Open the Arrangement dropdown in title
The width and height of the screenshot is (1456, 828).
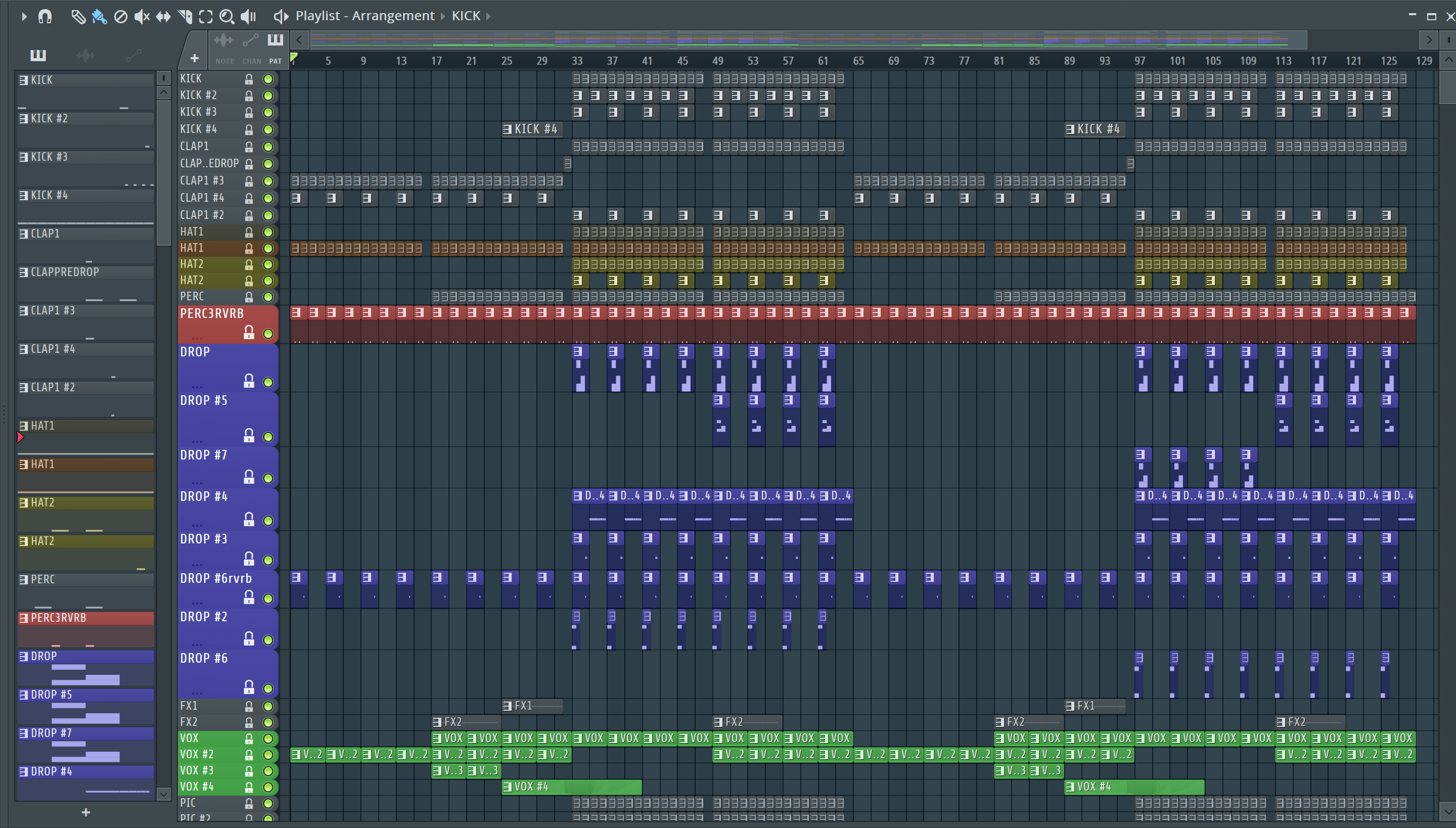pyautogui.click(x=392, y=16)
